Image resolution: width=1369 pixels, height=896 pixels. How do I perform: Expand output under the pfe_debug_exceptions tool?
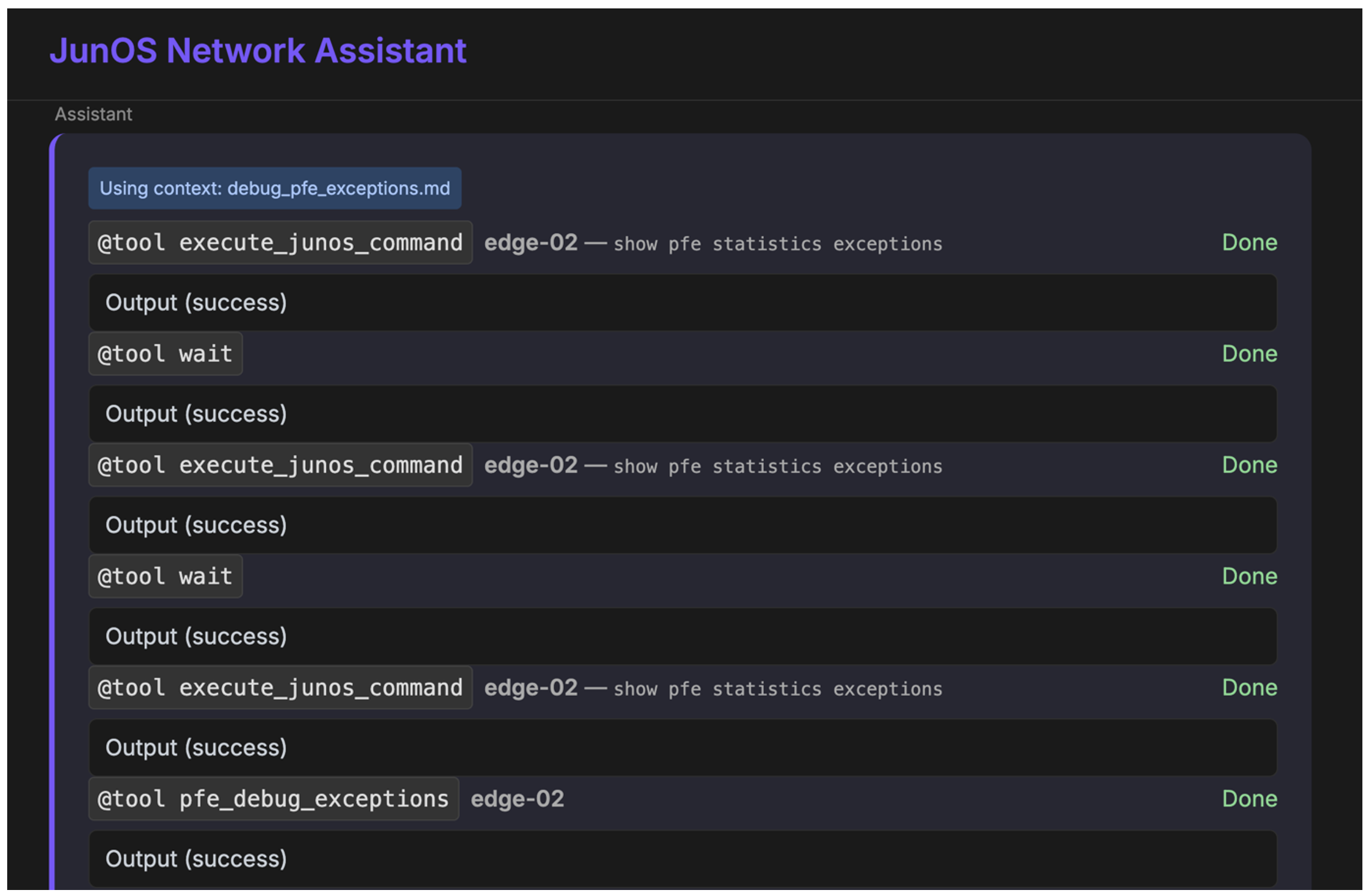pyautogui.click(x=682, y=859)
